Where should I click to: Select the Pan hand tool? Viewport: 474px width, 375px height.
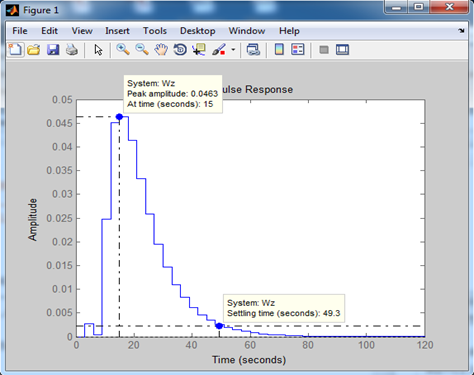(x=161, y=50)
